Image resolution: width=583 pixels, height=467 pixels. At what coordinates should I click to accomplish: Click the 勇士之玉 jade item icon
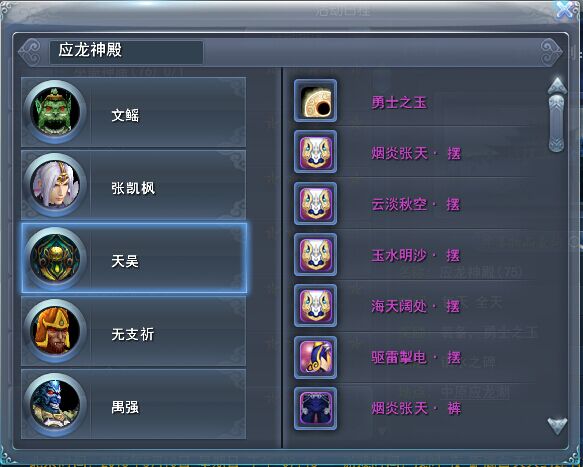[316, 101]
